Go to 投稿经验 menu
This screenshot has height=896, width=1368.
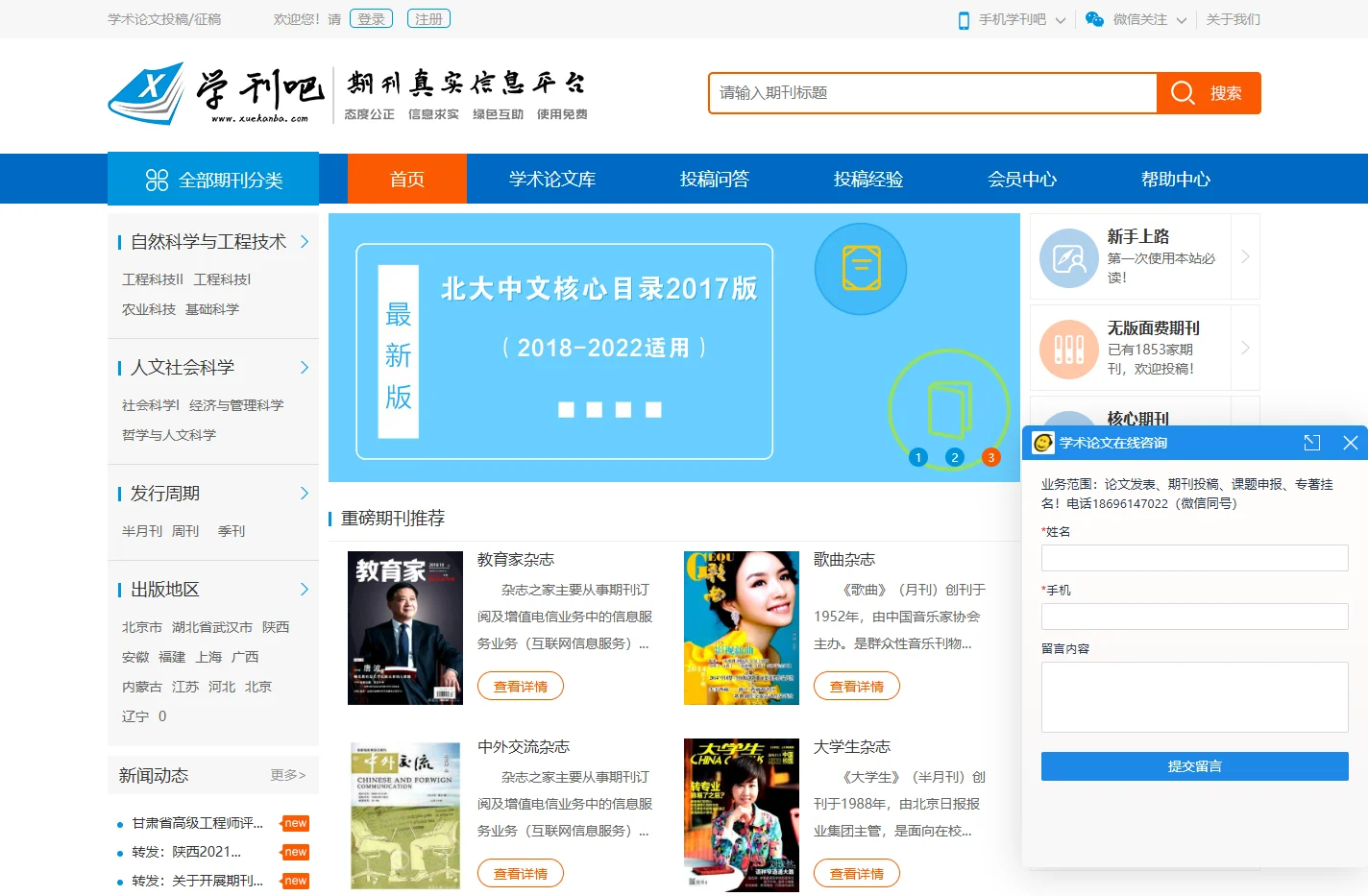(x=868, y=179)
